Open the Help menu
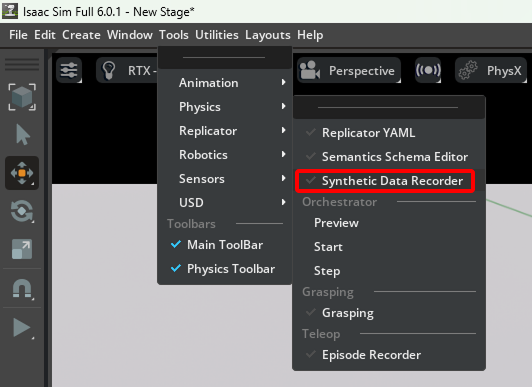The height and width of the screenshot is (387, 532). pos(310,35)
